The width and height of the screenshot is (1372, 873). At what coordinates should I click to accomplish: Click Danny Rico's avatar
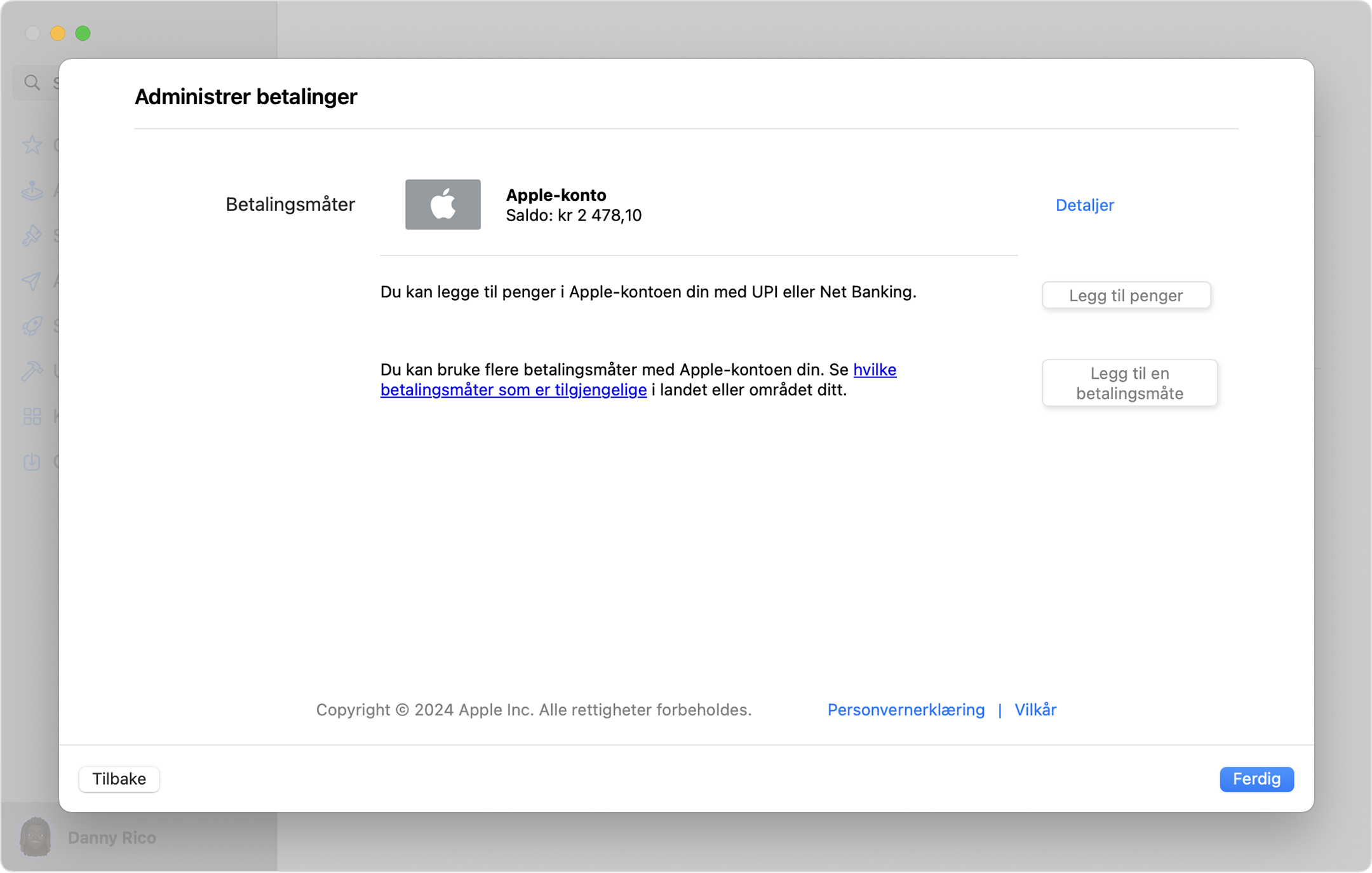pyautogui.click(x=35, y=837)
